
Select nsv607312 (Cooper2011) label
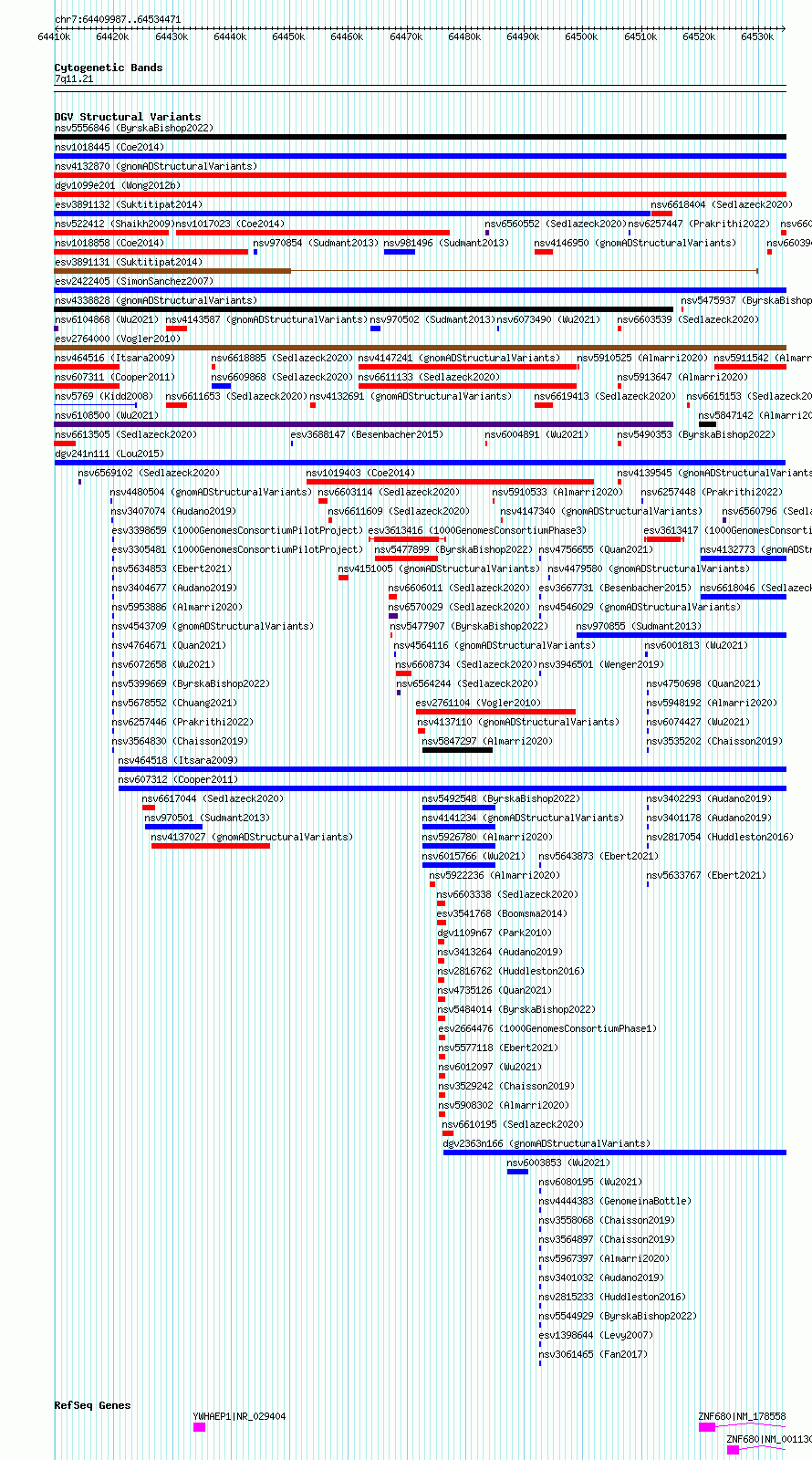[178, 779]
